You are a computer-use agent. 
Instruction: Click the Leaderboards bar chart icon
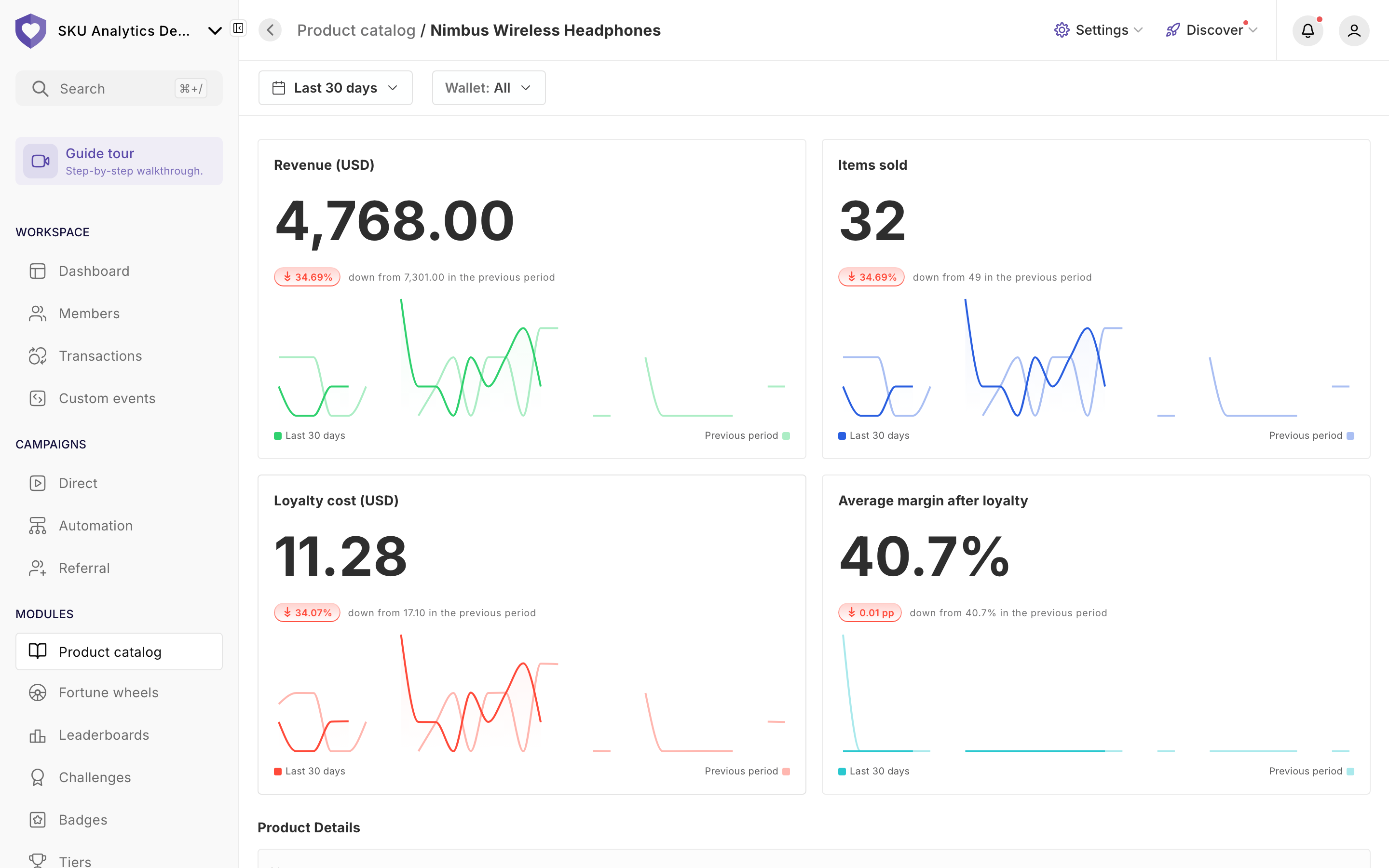[37, 735]
